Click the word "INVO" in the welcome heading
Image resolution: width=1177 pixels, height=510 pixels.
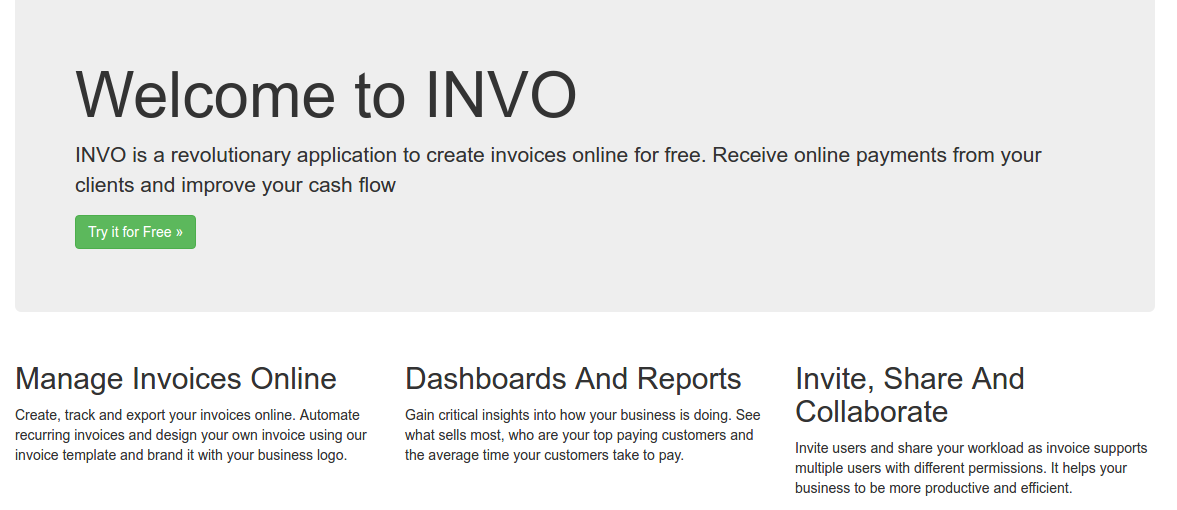[x=501, y=96]
